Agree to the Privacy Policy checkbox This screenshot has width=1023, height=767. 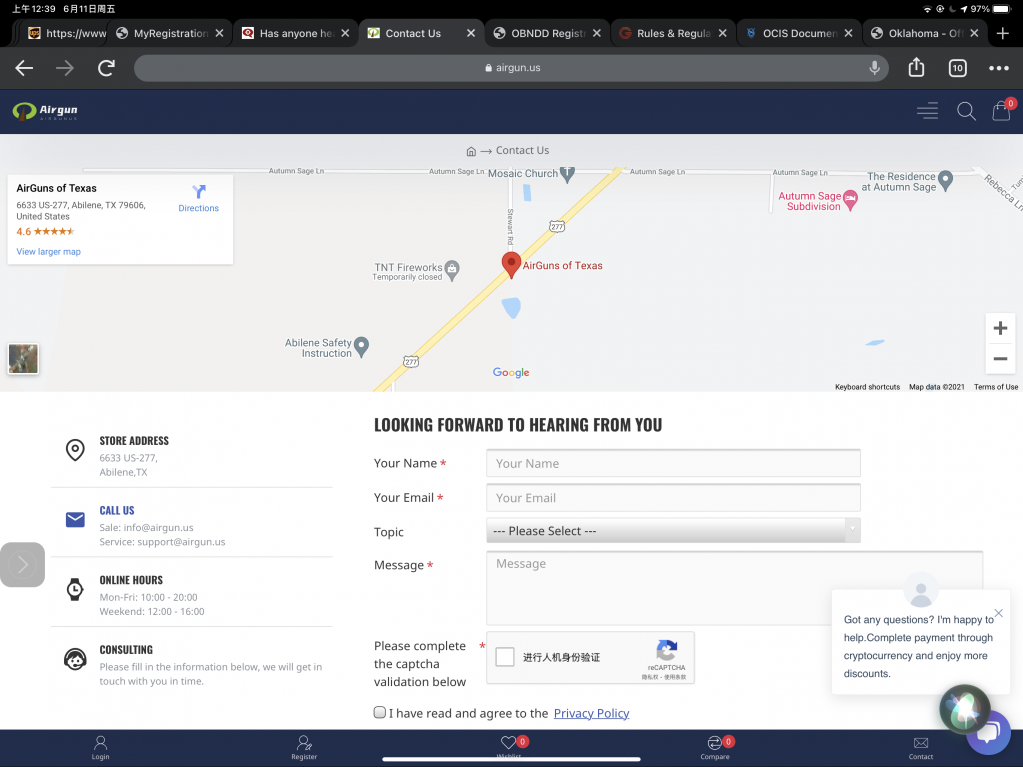(380, 712)
